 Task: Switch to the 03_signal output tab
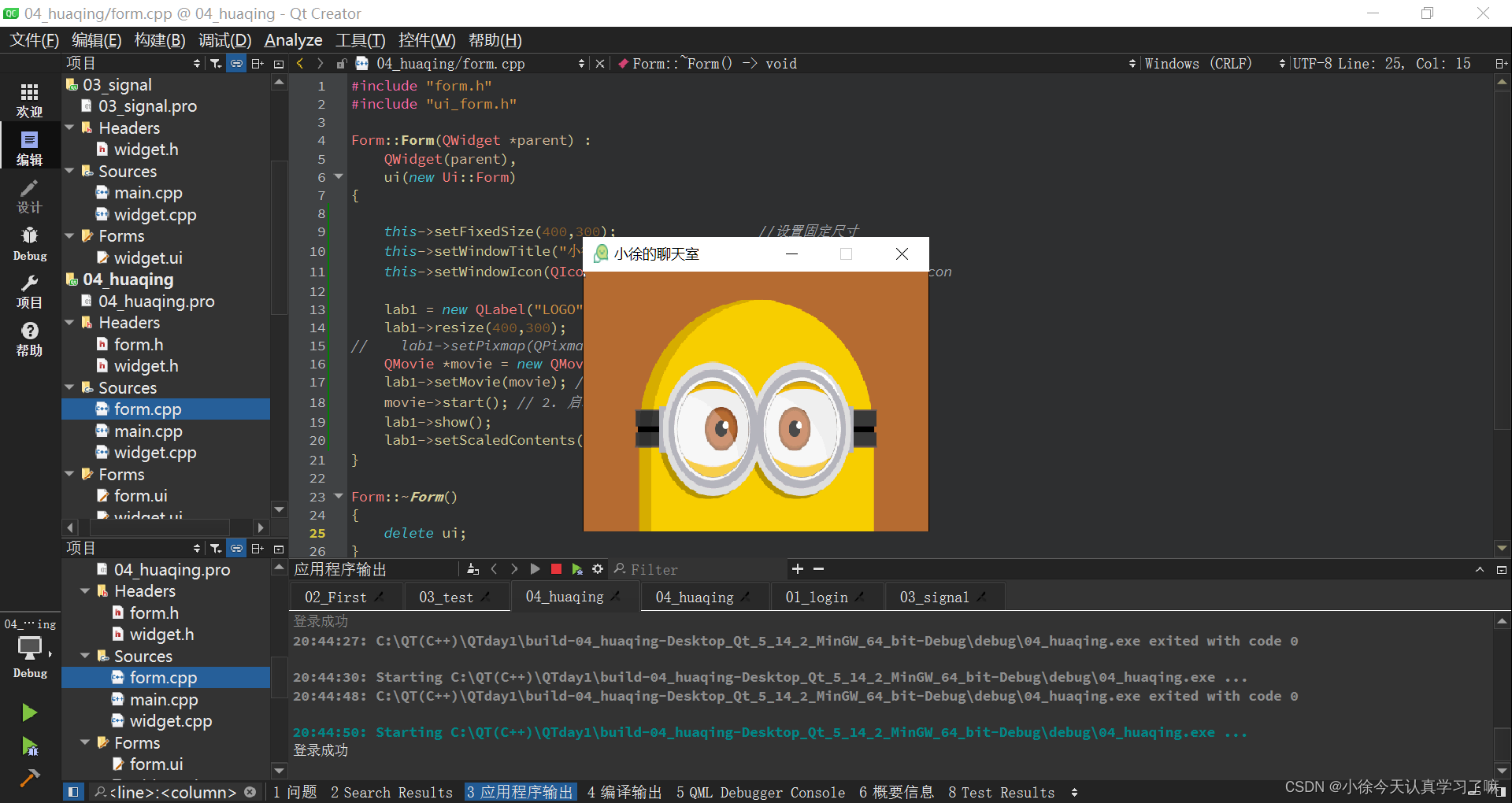(x=943, y=597)
